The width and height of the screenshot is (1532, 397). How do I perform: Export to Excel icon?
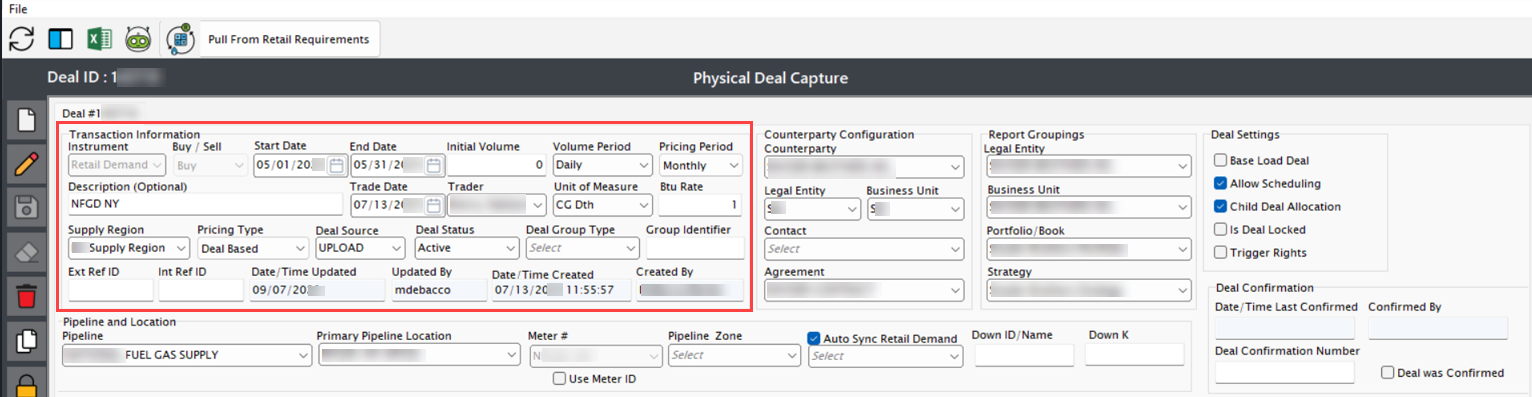pos(98,39)
